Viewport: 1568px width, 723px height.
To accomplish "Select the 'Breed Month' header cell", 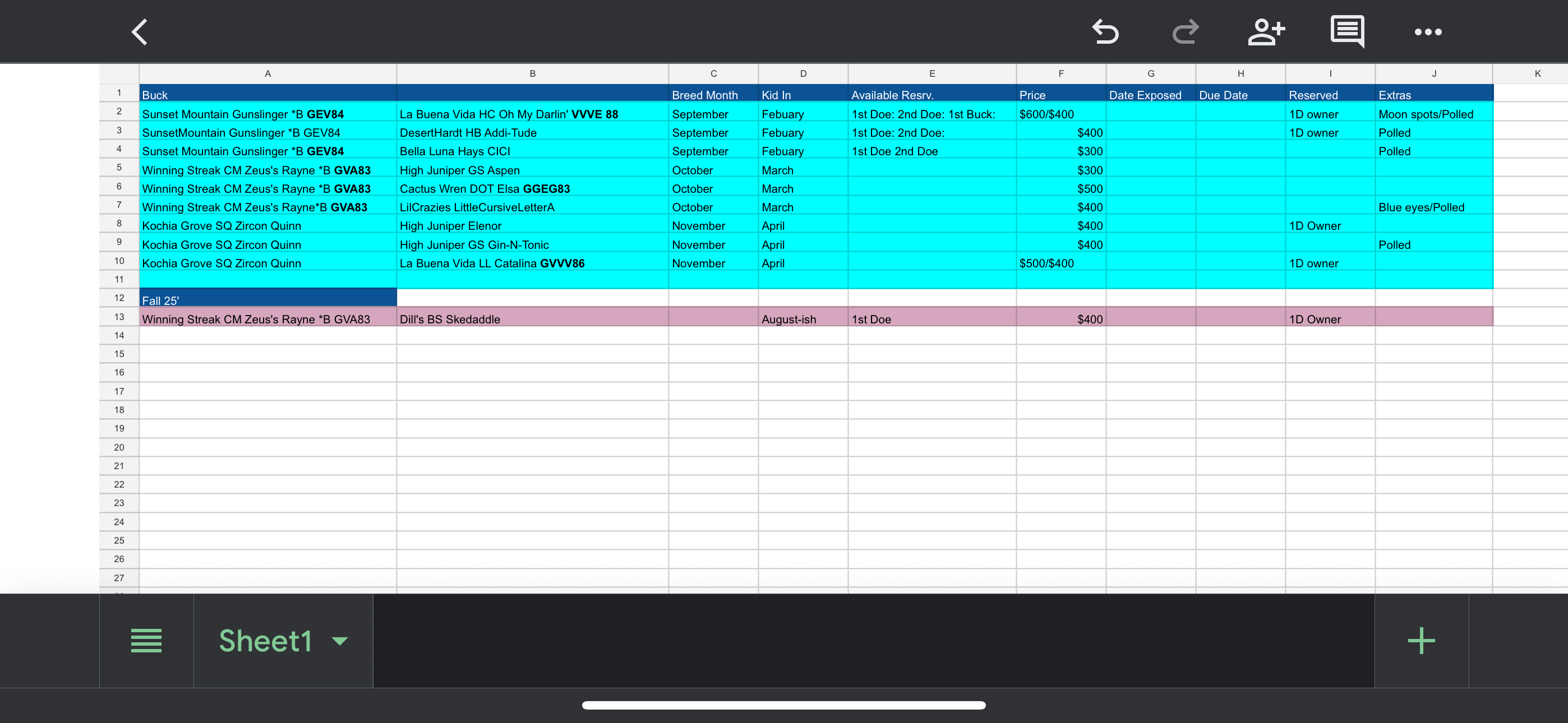I will (x=713, y=93).
